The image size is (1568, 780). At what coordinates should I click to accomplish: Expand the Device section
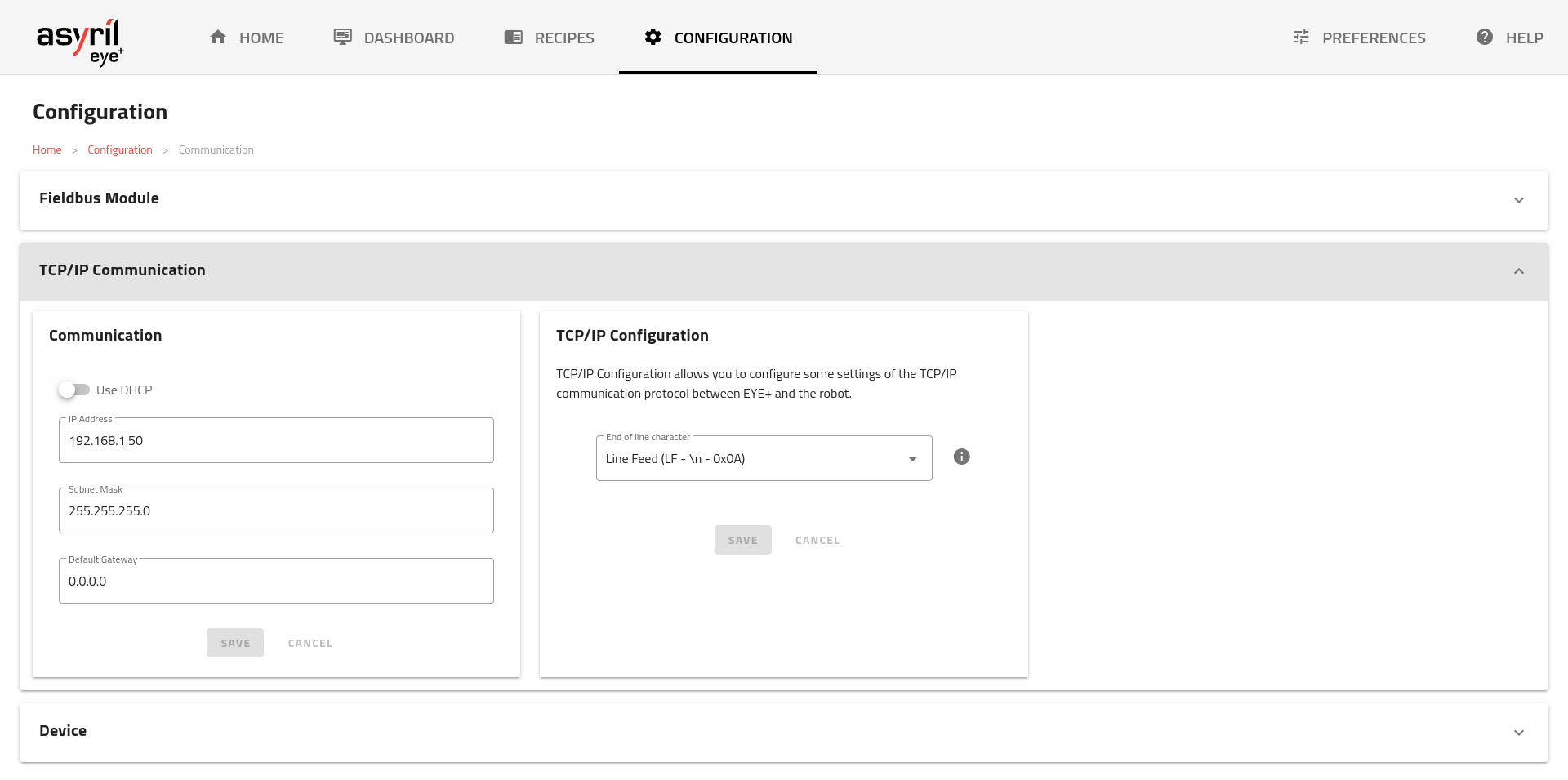point(1518,733)
